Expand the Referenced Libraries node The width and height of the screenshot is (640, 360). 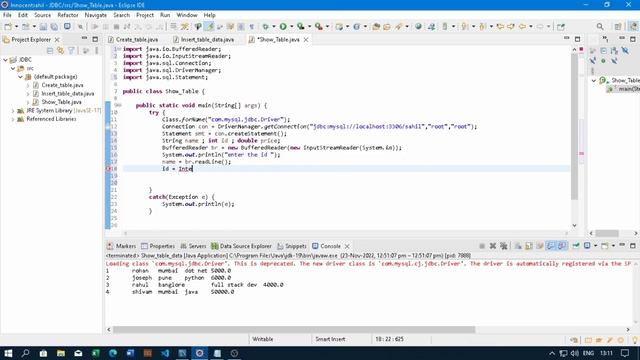point(13,119)
